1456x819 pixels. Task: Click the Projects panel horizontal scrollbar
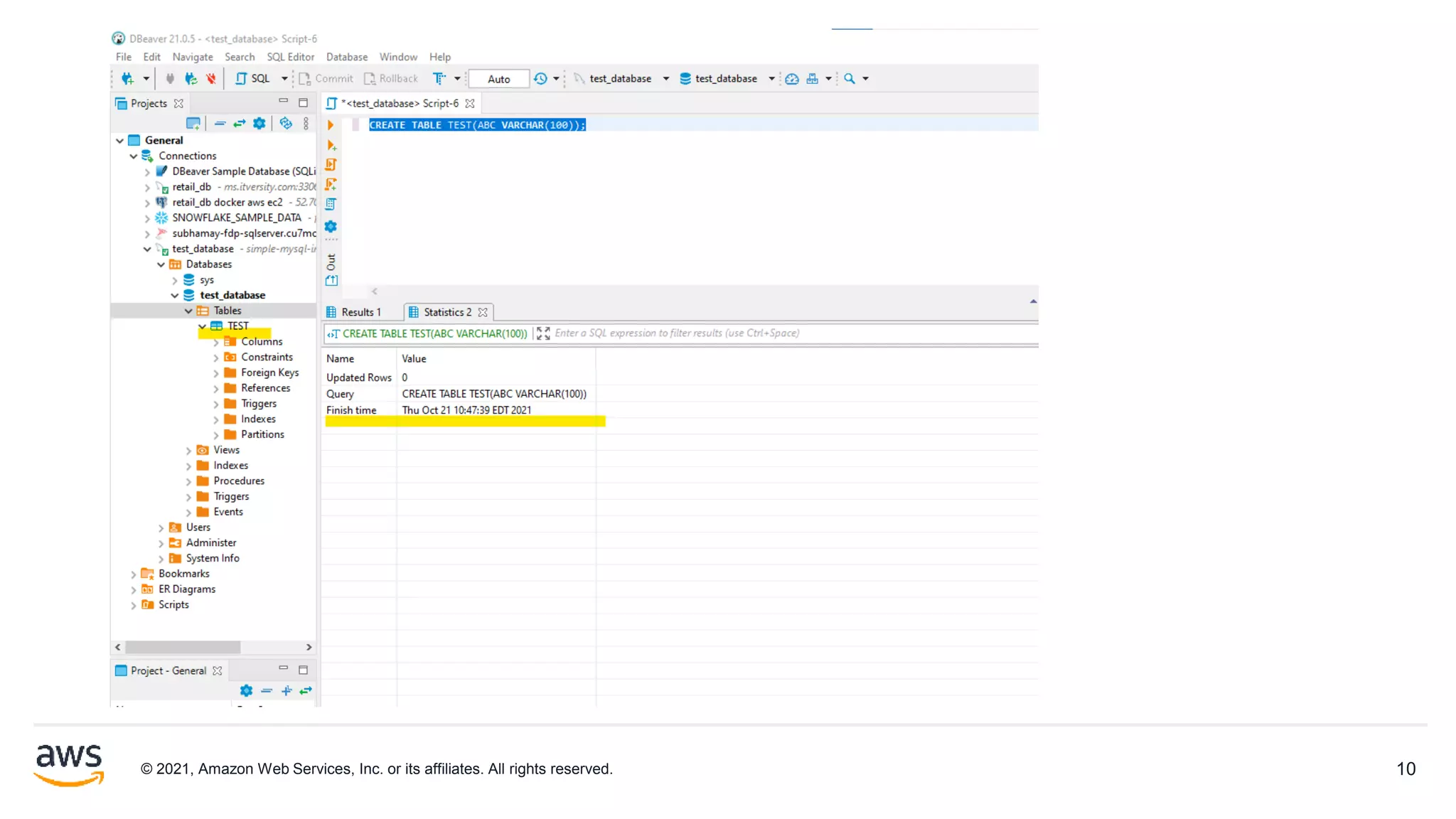point(183,647)
